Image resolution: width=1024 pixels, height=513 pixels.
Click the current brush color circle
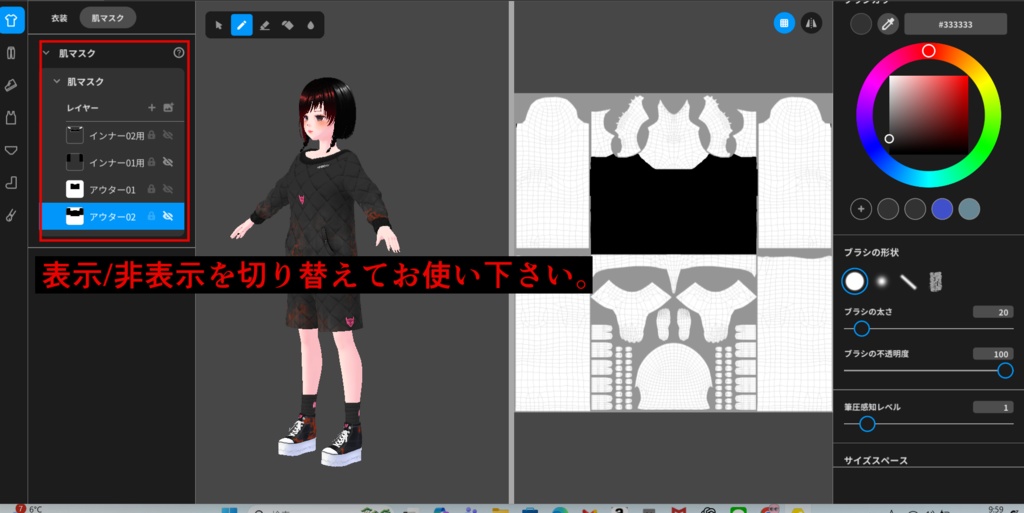(x=861, y=25)
